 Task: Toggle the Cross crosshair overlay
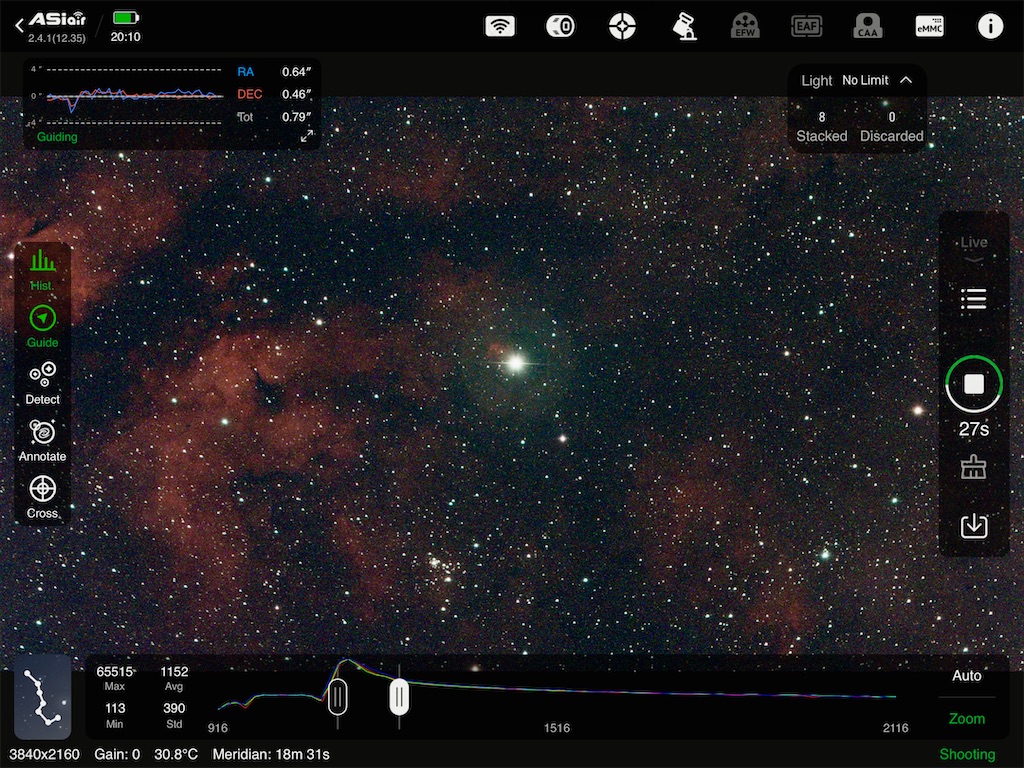click(x=42, y=497)
